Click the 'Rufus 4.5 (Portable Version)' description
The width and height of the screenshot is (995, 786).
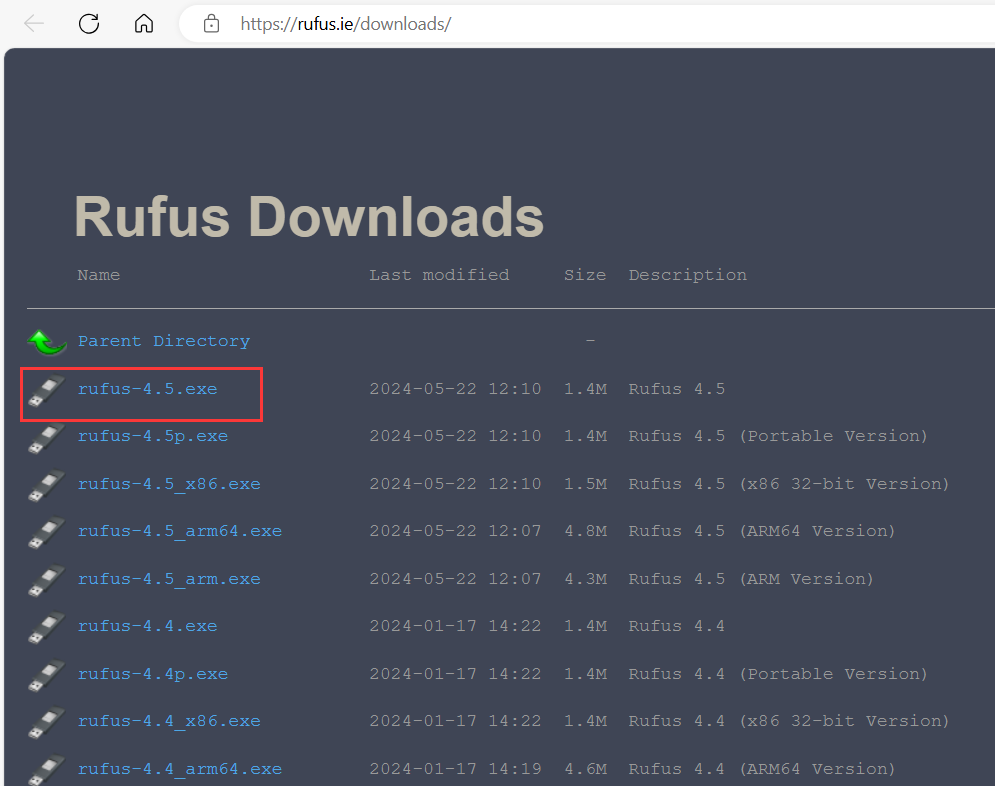[x=778, y=436]
